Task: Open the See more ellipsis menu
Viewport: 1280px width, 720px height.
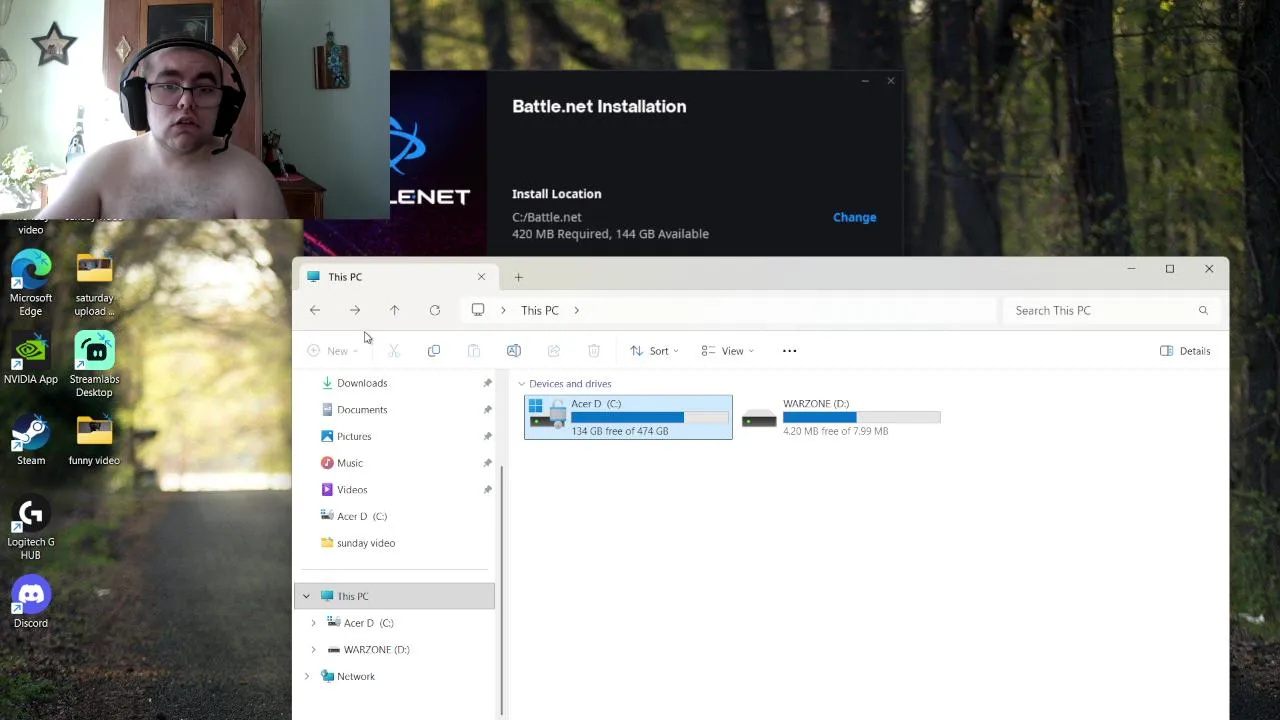Action: [789, 351]
